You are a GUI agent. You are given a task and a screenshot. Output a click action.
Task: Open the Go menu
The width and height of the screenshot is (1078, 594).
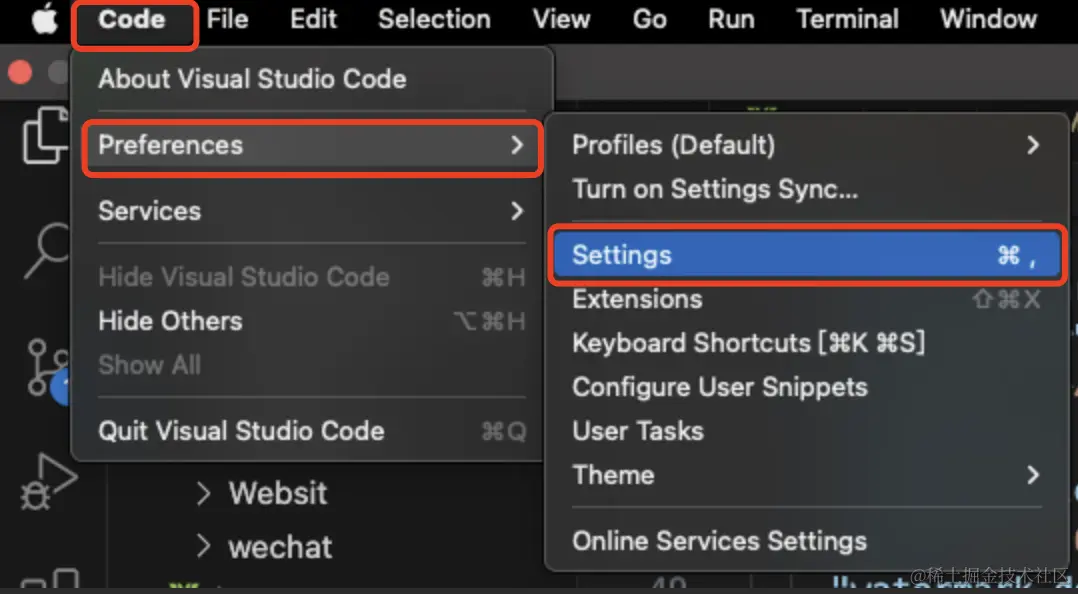pos(650,19)
